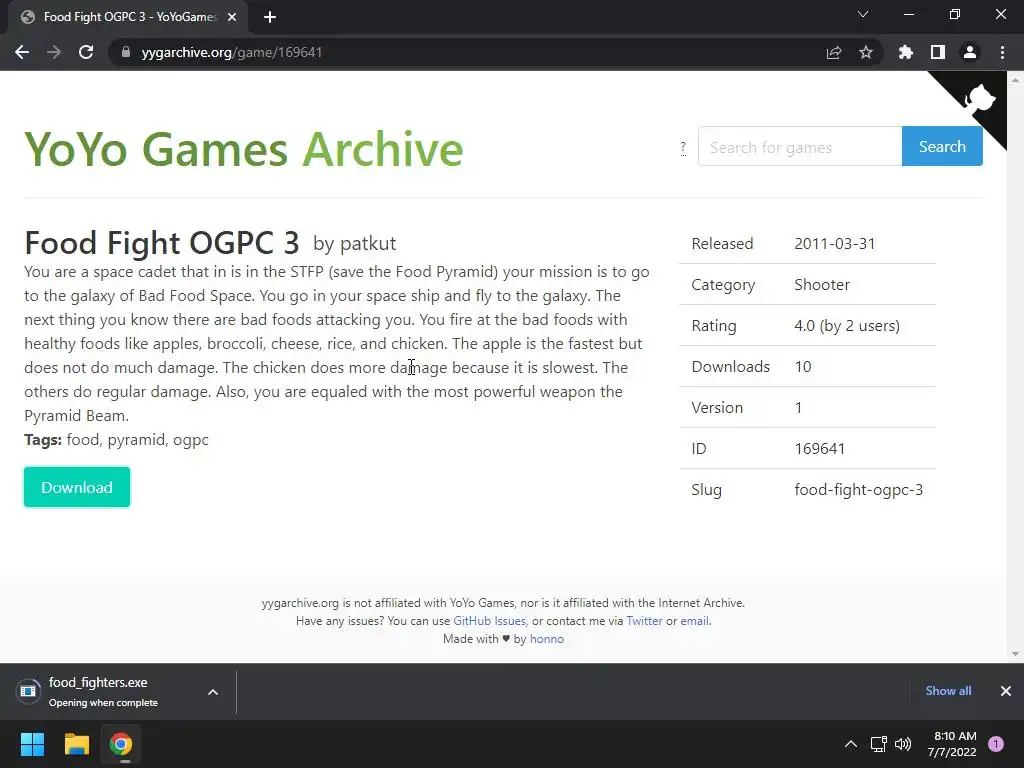Image resolution: width=1024 pixels, height=768 pixels.
Task: Select release date 2011-03-31
Action: (835, 244)
